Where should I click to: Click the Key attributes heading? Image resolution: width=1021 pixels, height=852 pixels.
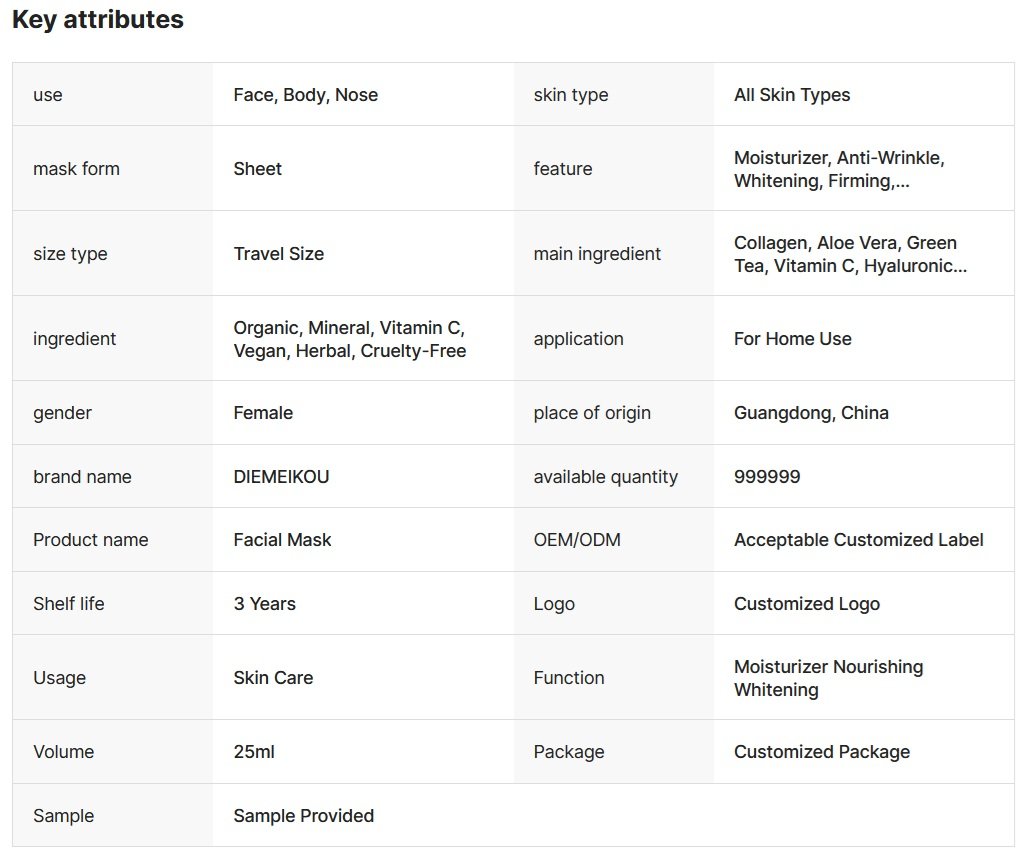point(98,20)
